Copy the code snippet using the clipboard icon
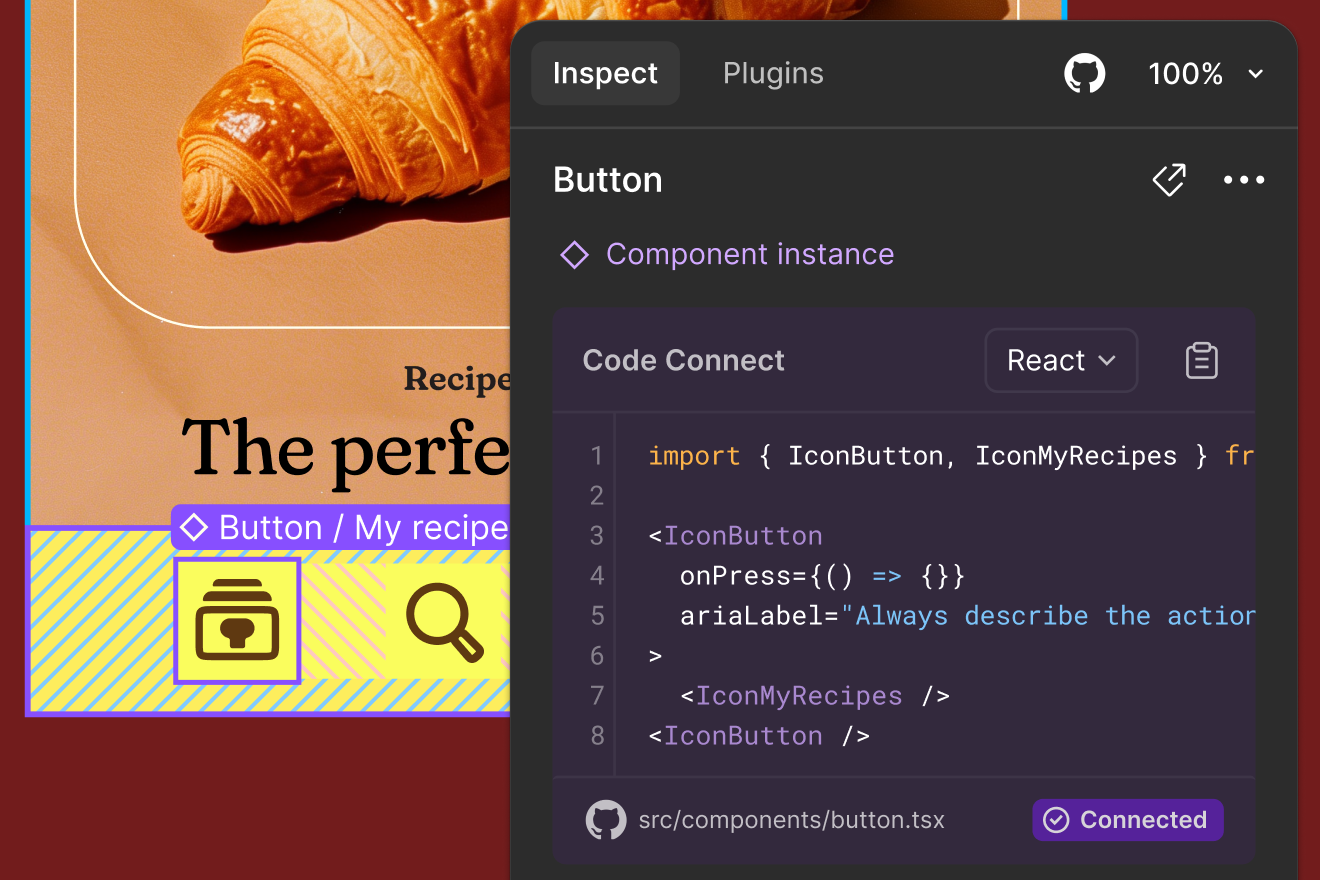1320x880 pixels. click(x=1201, y=360)
